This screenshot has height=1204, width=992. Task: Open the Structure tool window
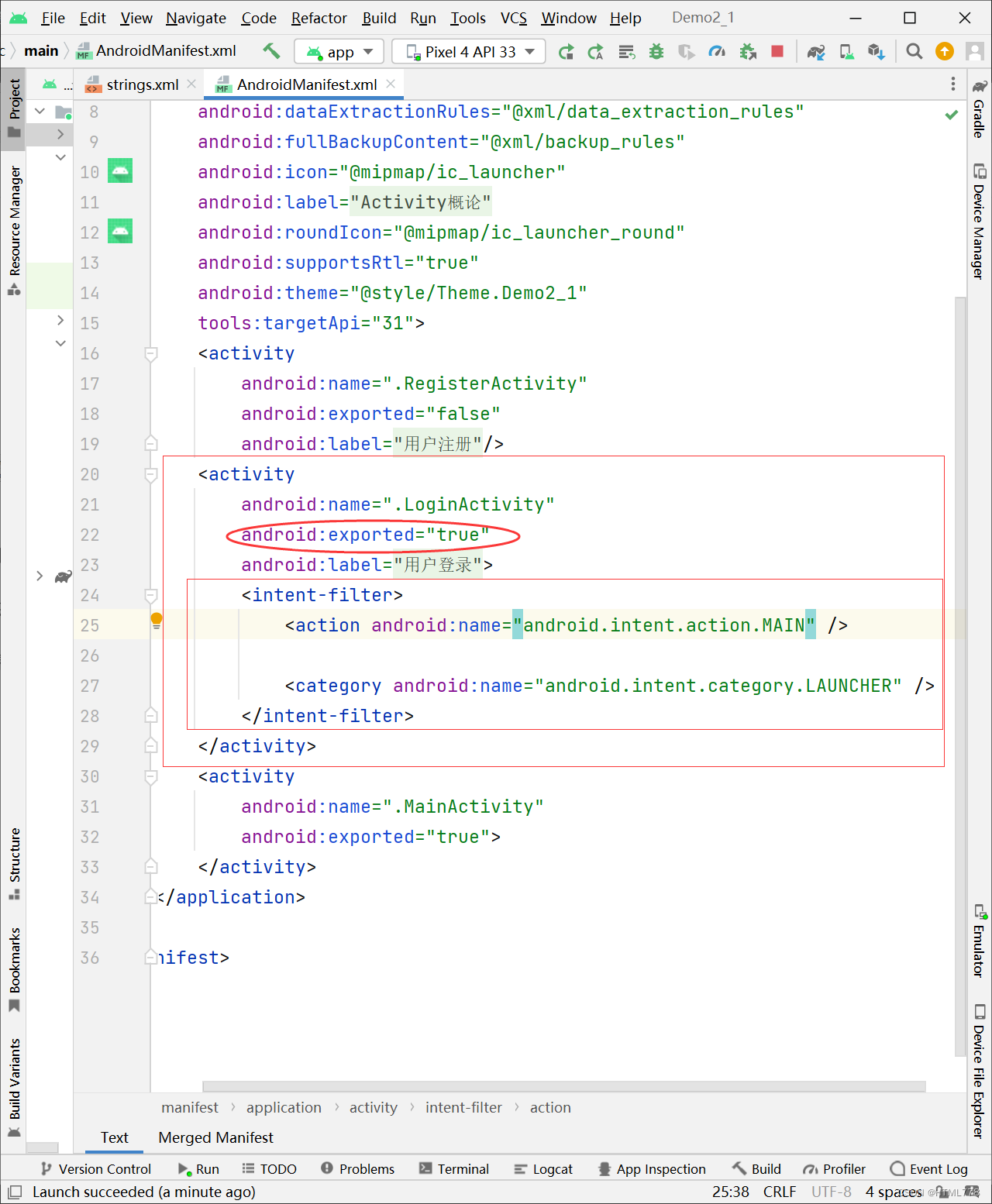pyautogui.click(x=14, y=864)
